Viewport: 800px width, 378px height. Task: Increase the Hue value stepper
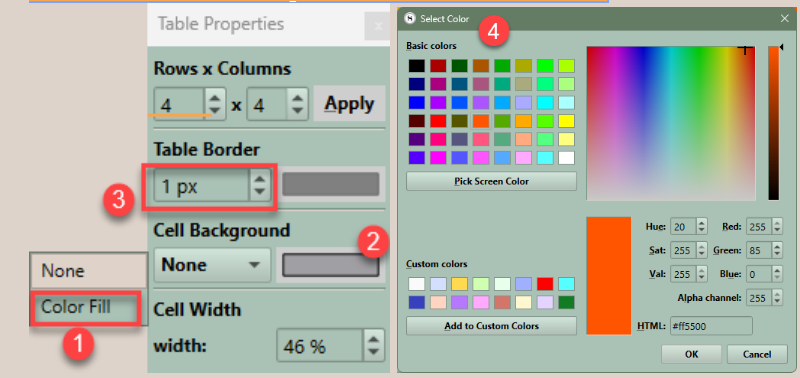[x=702, y=223]
